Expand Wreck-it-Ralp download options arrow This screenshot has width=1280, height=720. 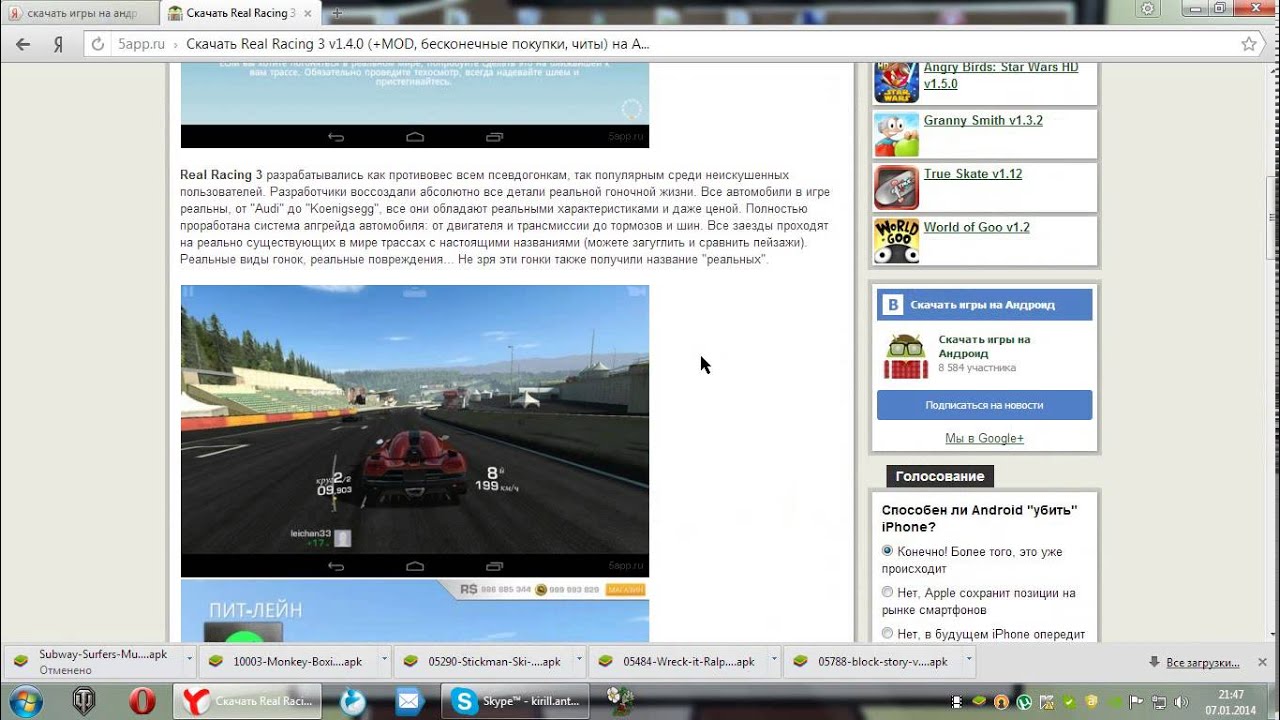[x=773, y=660]
